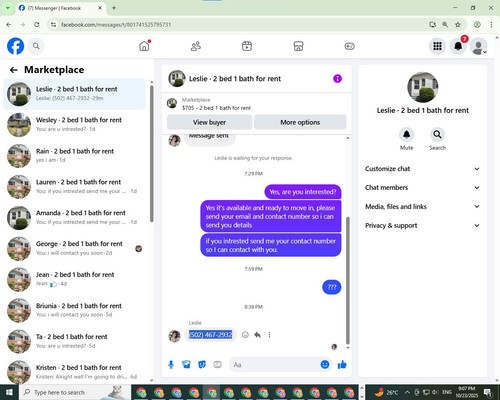Go back in Chrome browser
This screenshot has width=500, height=400.
[x=9, y=24]
